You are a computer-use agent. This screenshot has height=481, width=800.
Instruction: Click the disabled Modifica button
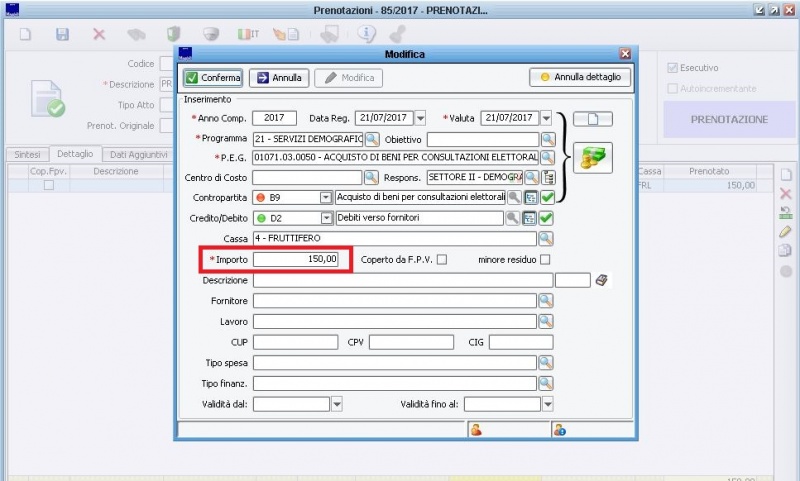coord(349,78)
